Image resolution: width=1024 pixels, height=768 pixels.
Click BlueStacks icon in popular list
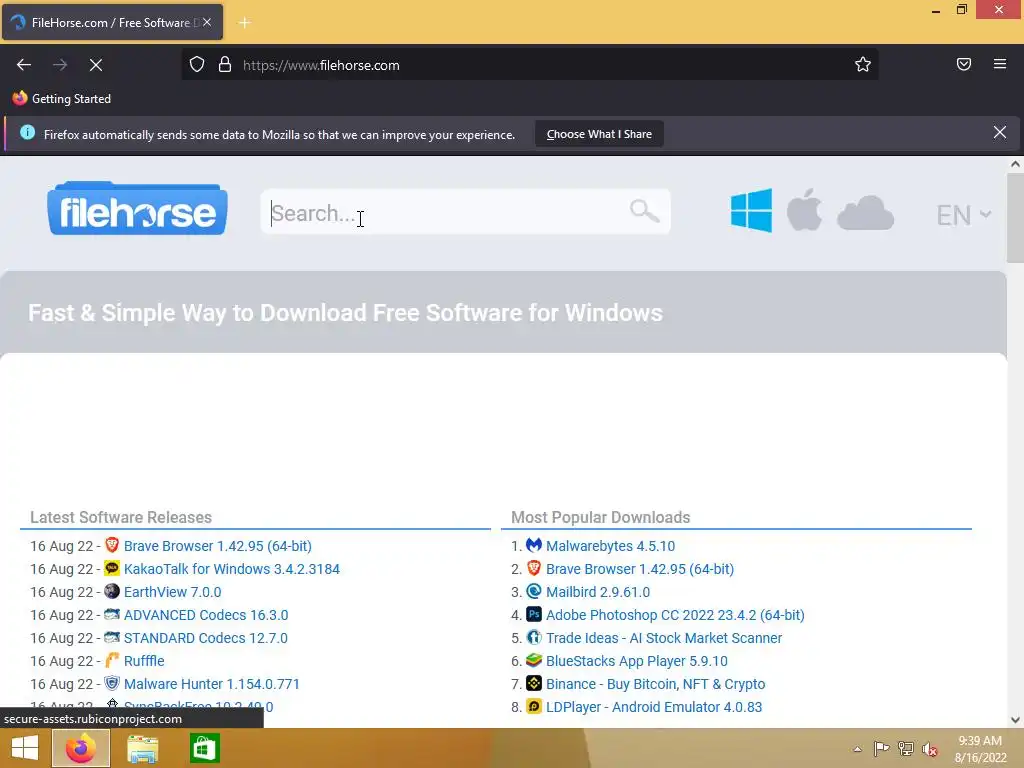coord(534,660)
